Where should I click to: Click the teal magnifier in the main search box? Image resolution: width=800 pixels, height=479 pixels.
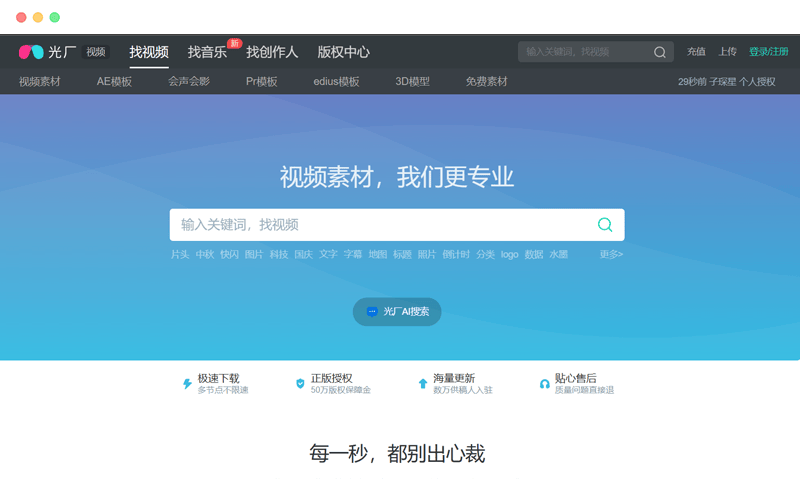pyautogui.click(x=605, y=224)
